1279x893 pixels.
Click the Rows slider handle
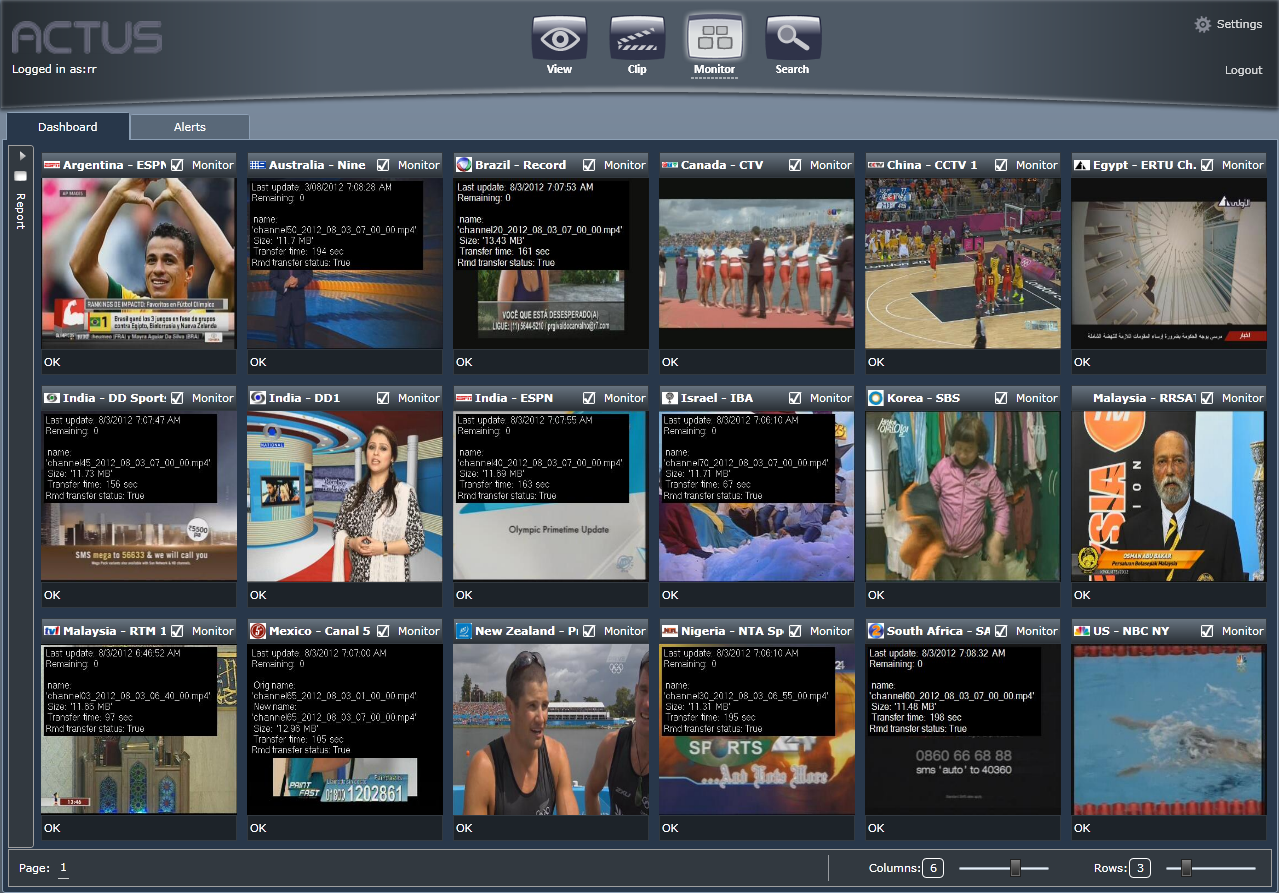point(1186,868)
